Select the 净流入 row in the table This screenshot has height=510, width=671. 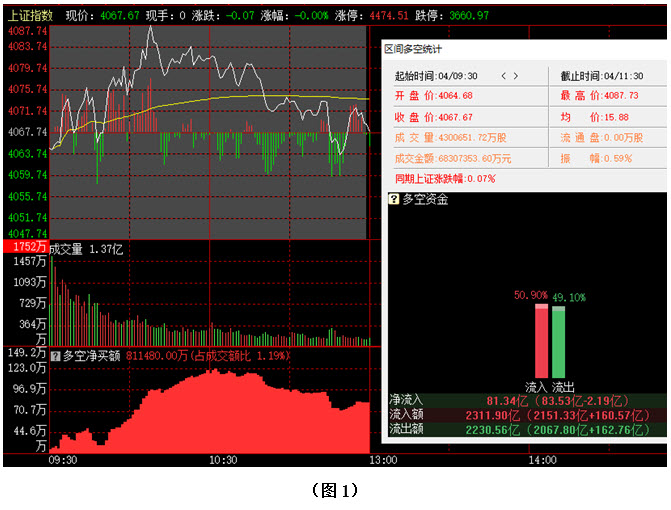pyautogui.click(x=526, y=400)
